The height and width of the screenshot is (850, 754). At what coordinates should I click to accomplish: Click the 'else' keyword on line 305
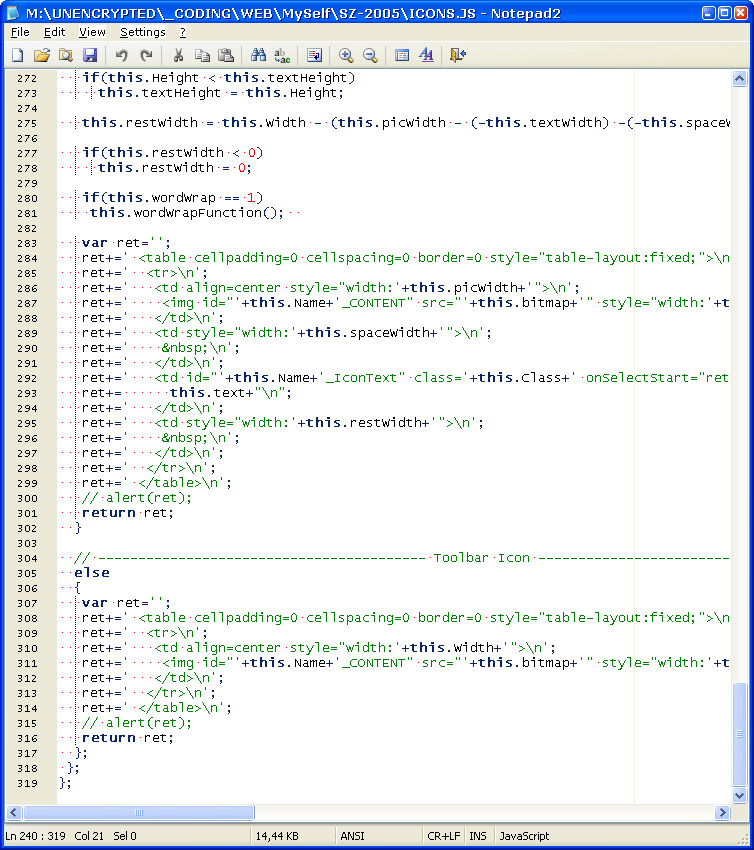pyautogui.click(x=92, y=573)
